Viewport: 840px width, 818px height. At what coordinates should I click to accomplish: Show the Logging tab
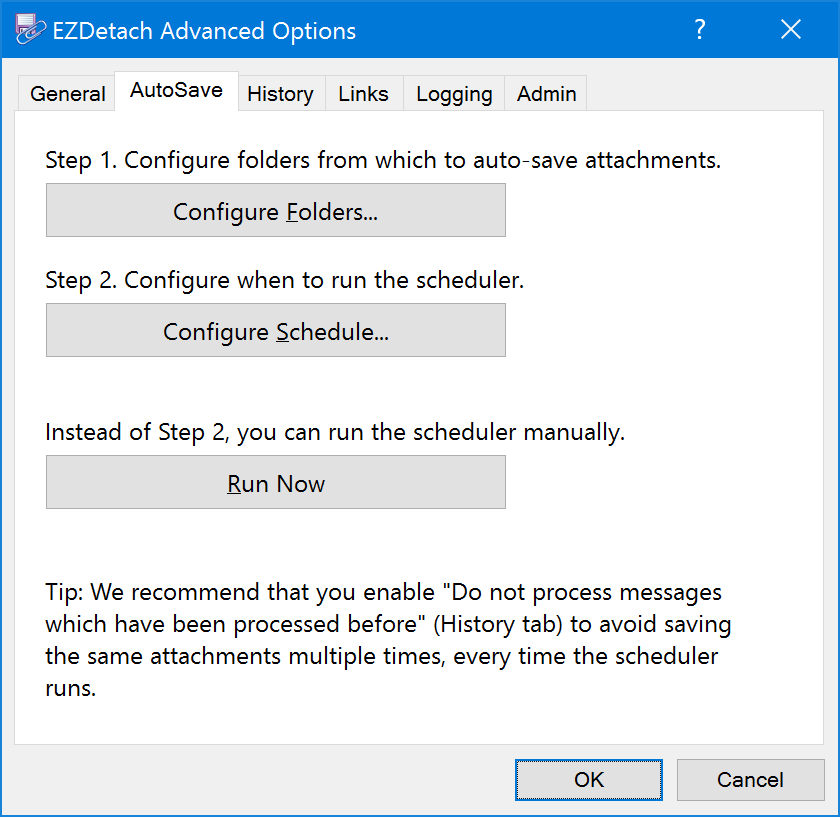click(454, 94)
